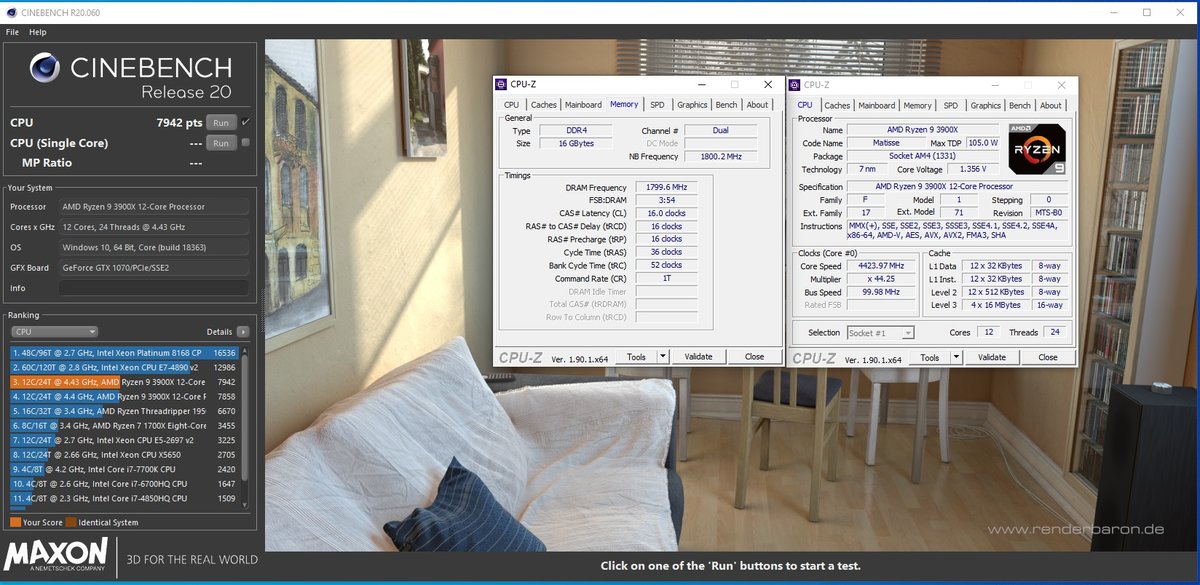Open the Cinebench File menu
This screenshot has width=1200, height=585.
pyautogui.click(x=13, y=32)
